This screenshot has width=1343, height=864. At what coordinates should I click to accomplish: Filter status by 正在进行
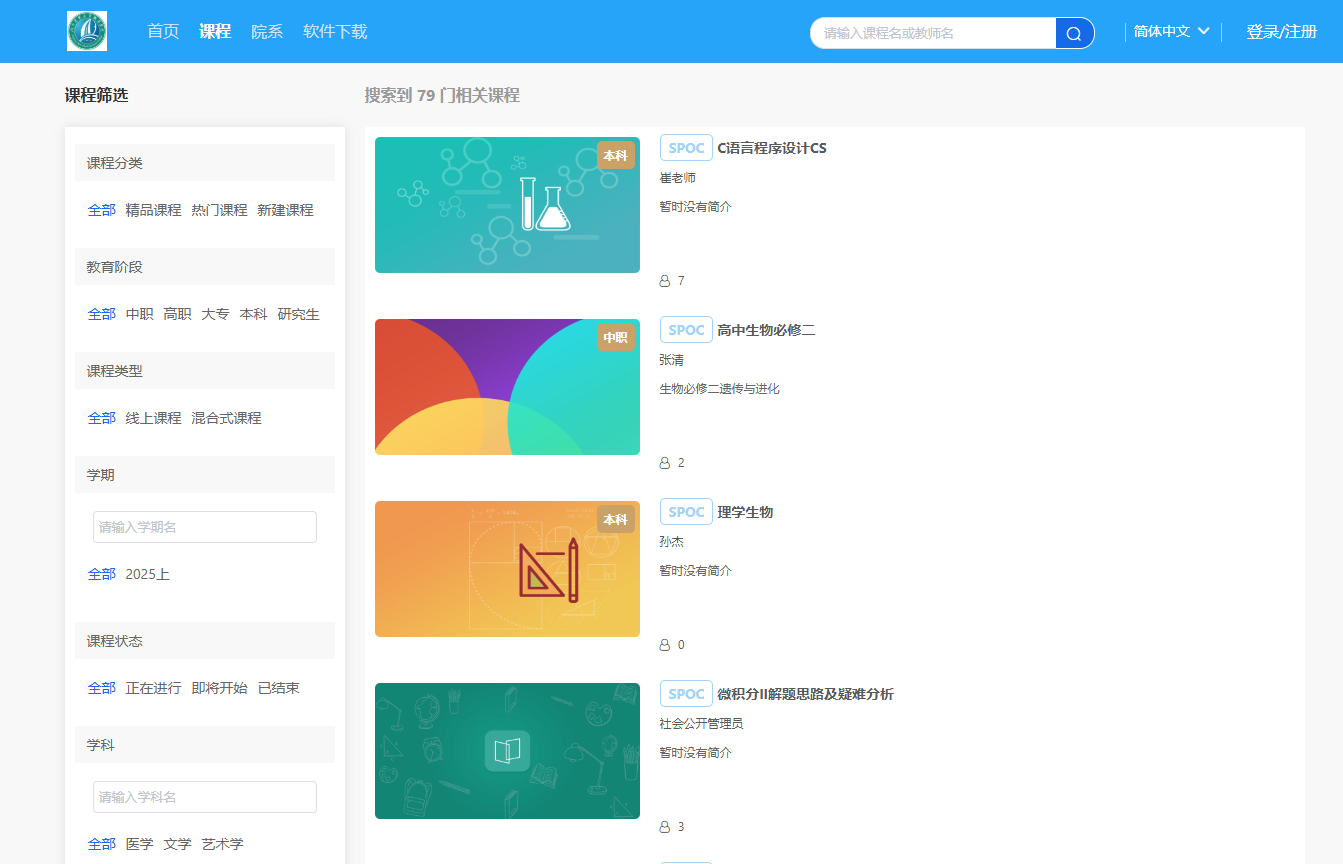pos(154,688)
